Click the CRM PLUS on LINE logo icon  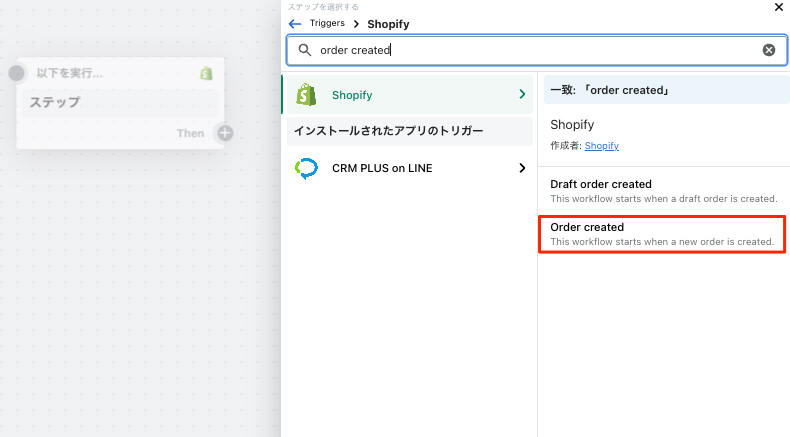pyautogui.click(x=306, y=168)
